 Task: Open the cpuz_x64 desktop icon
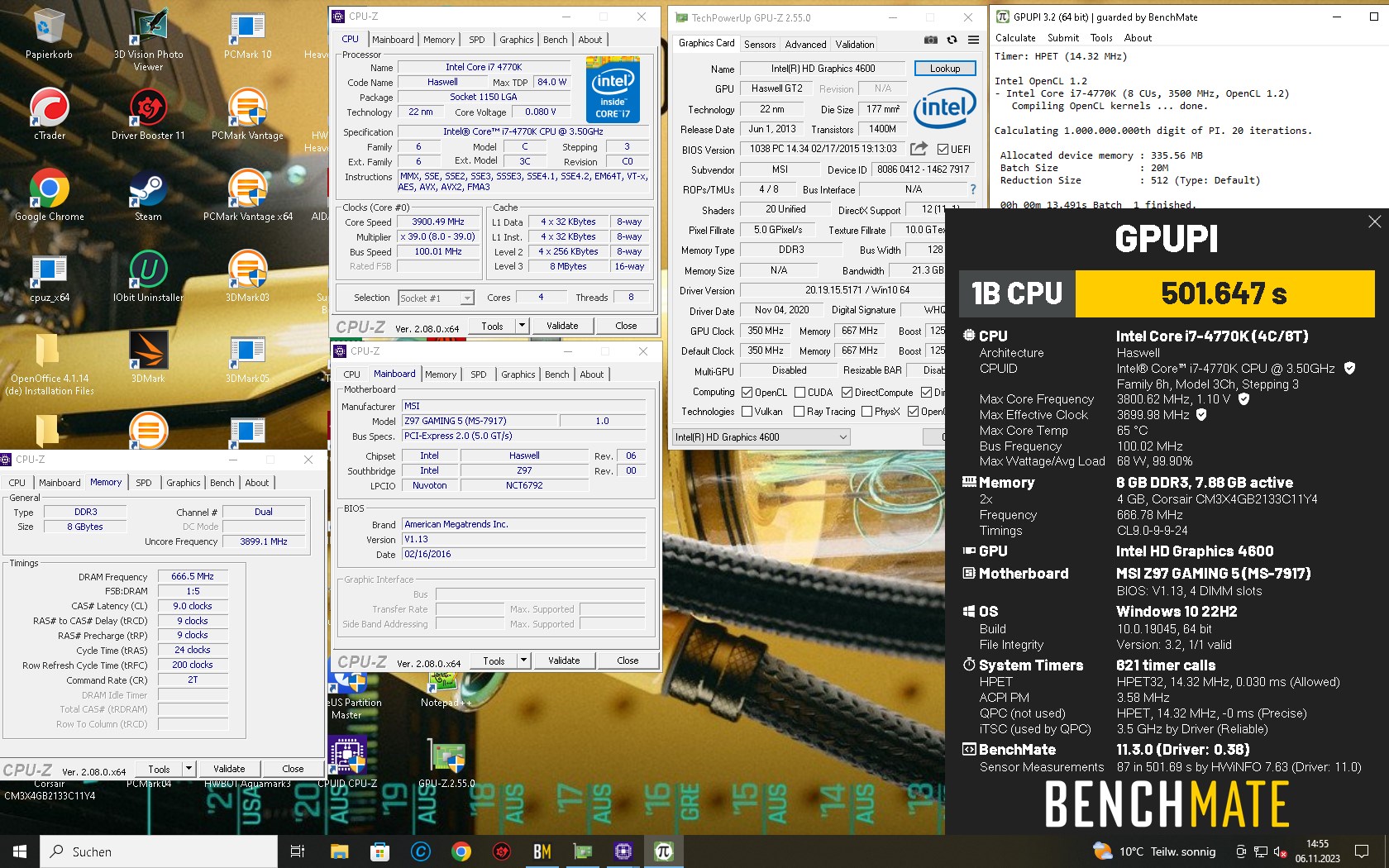tap(49, 276)
